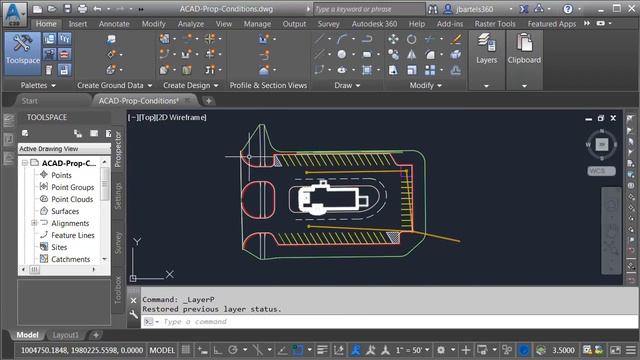Click the Plot printer icon
The height and width of the screenshot is (360, 640).
[82, 9]
